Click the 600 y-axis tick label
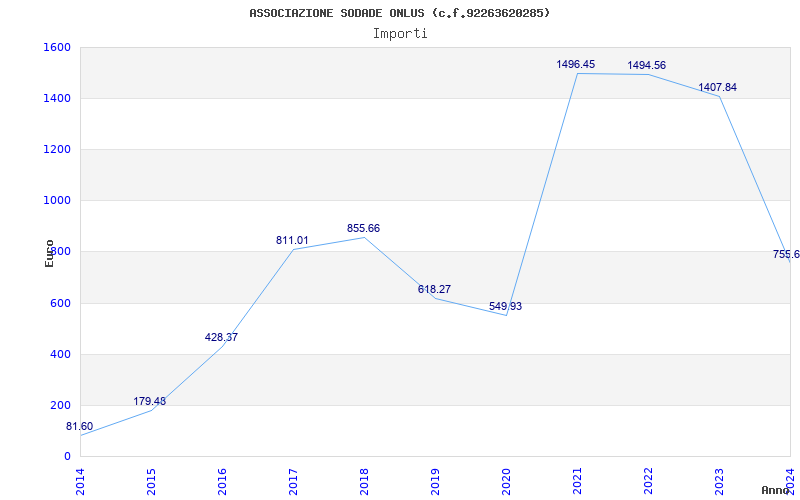 coord(61,303)
